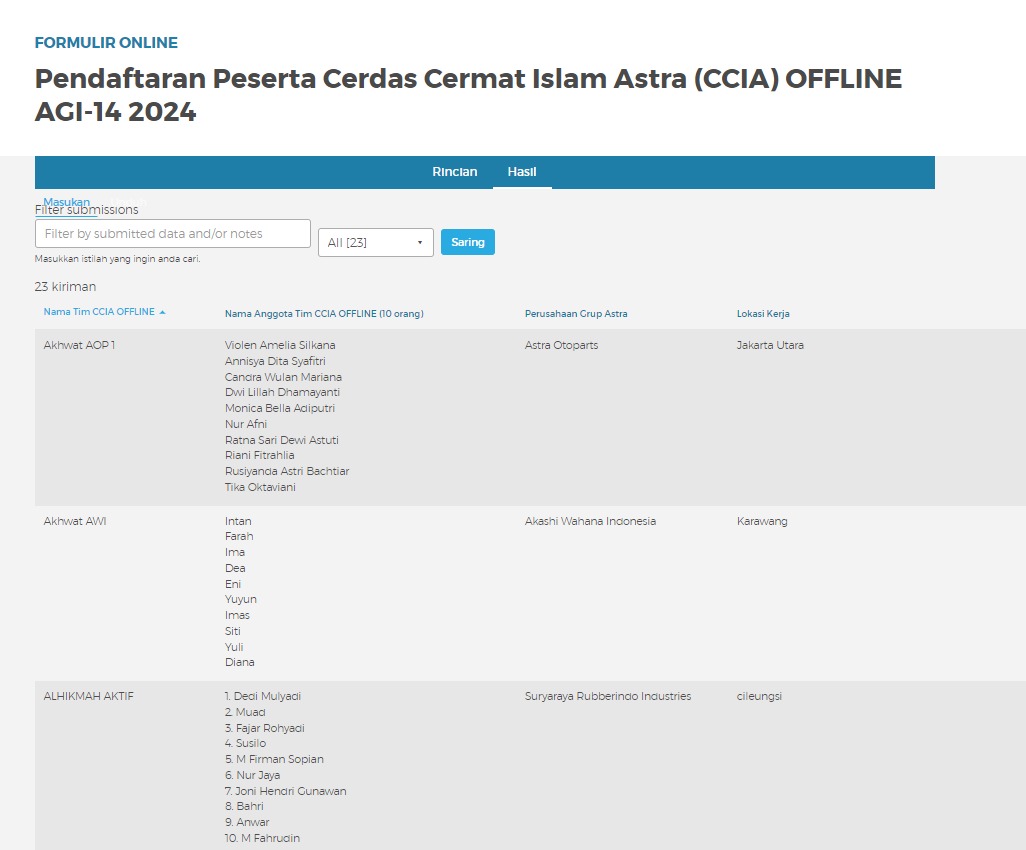The width and height of the screenshot is (1026, 850).
Task: Select the Akhwat AWI team entry
Action: tap(75, 521)
